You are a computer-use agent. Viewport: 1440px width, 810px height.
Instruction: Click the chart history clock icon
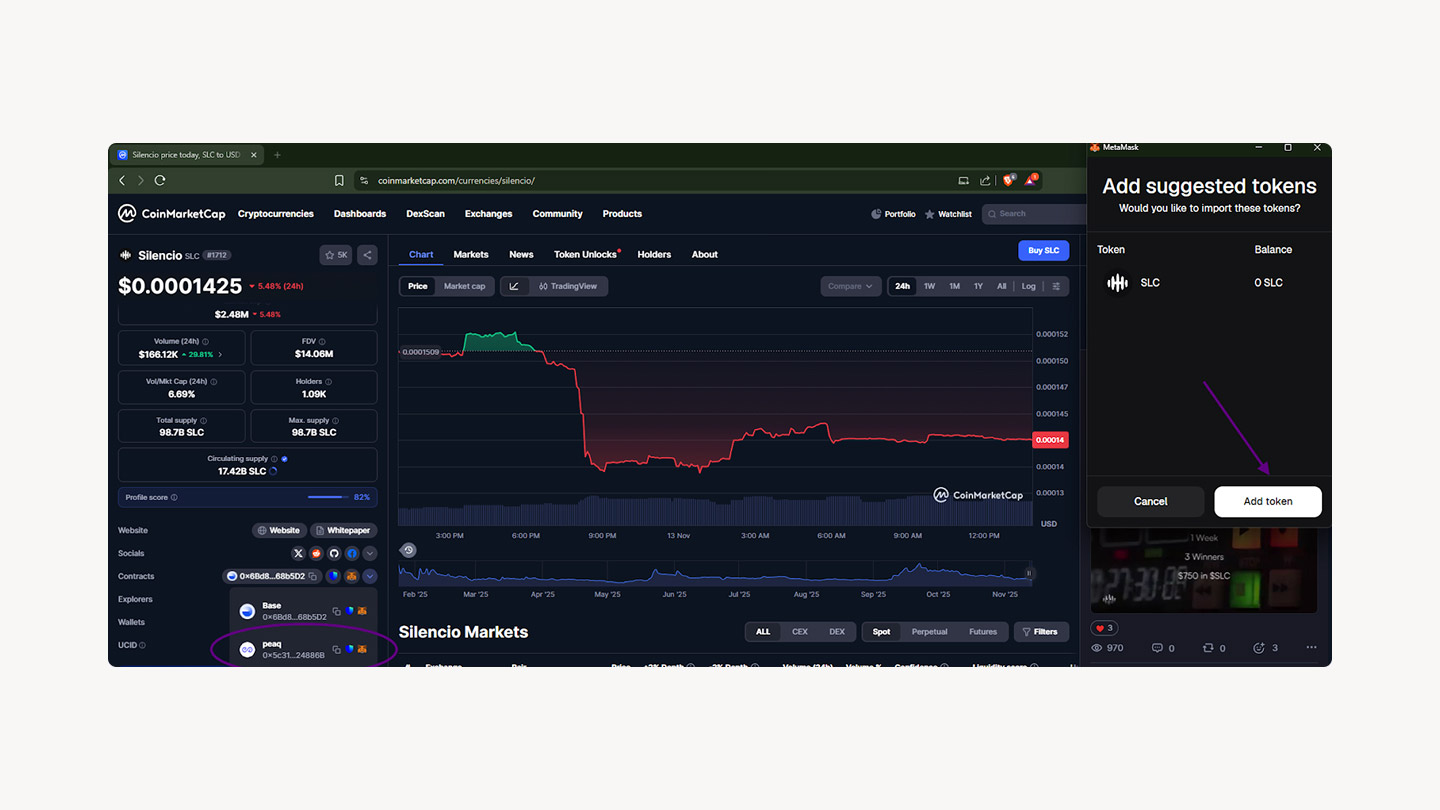(408, 550)
